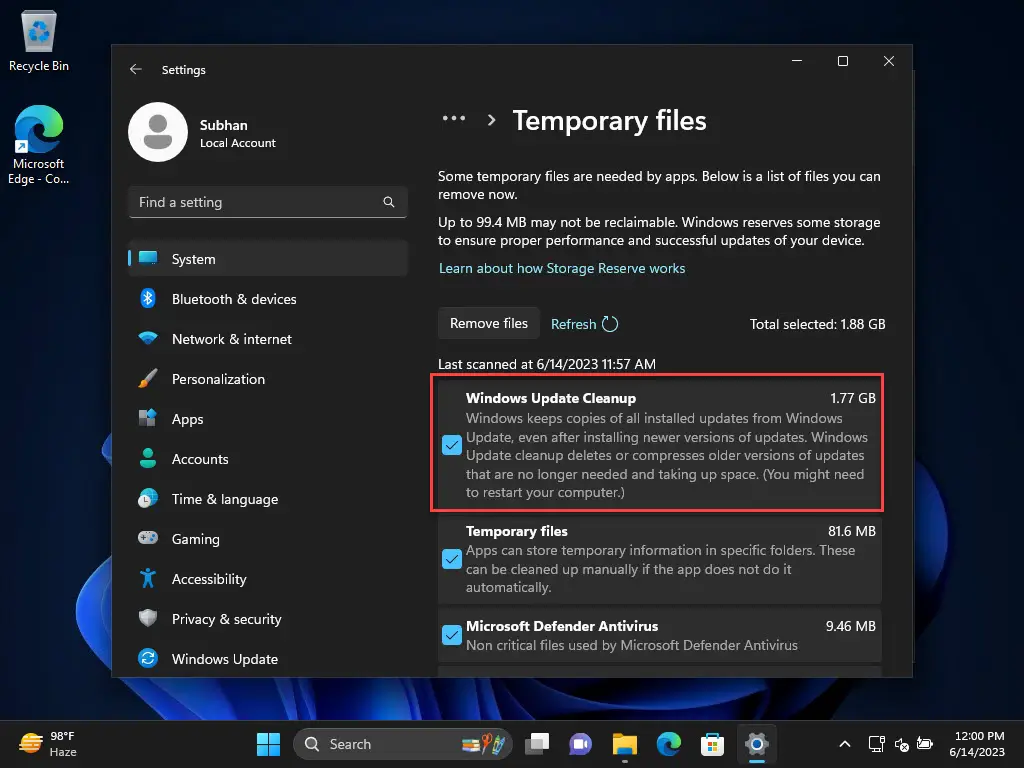Open the Windows Start menu
This screenshot has width=1024, height=768.
coord(268,744)
